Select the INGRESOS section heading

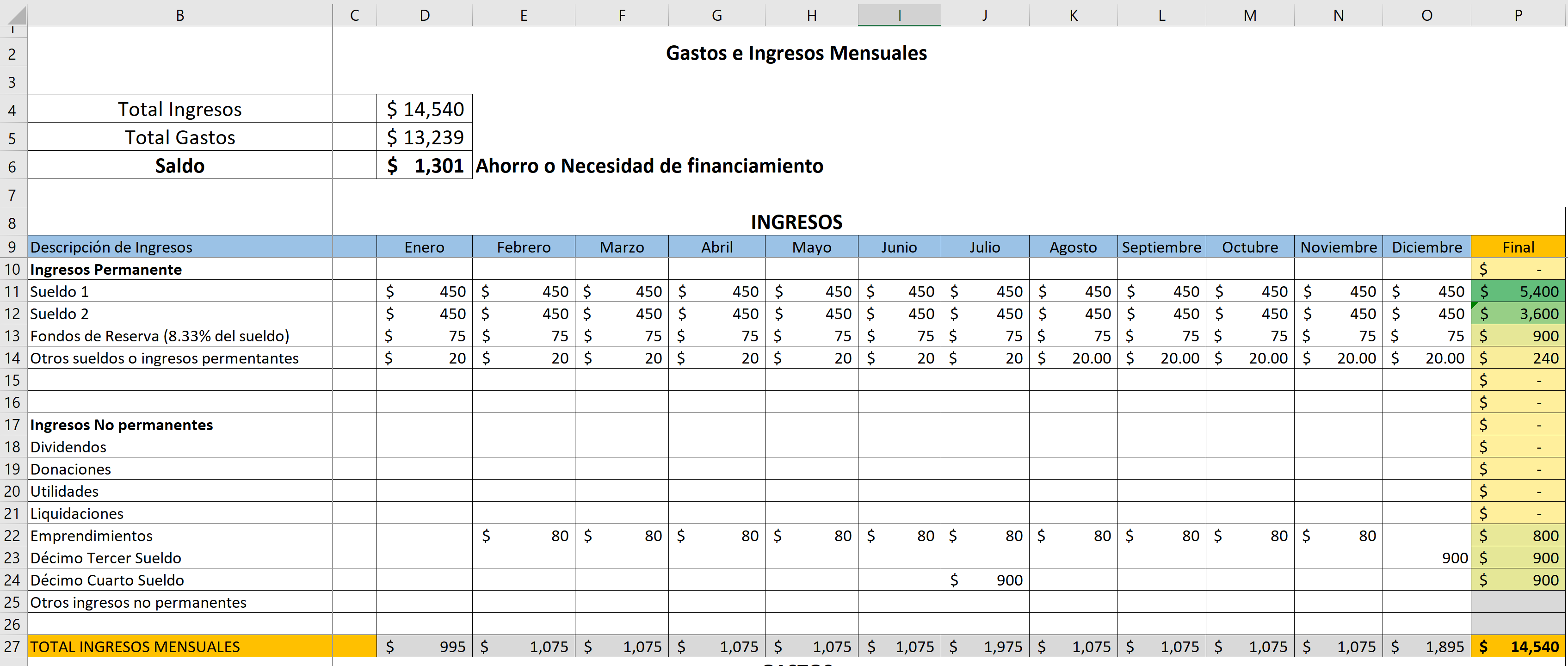[796, 222]
